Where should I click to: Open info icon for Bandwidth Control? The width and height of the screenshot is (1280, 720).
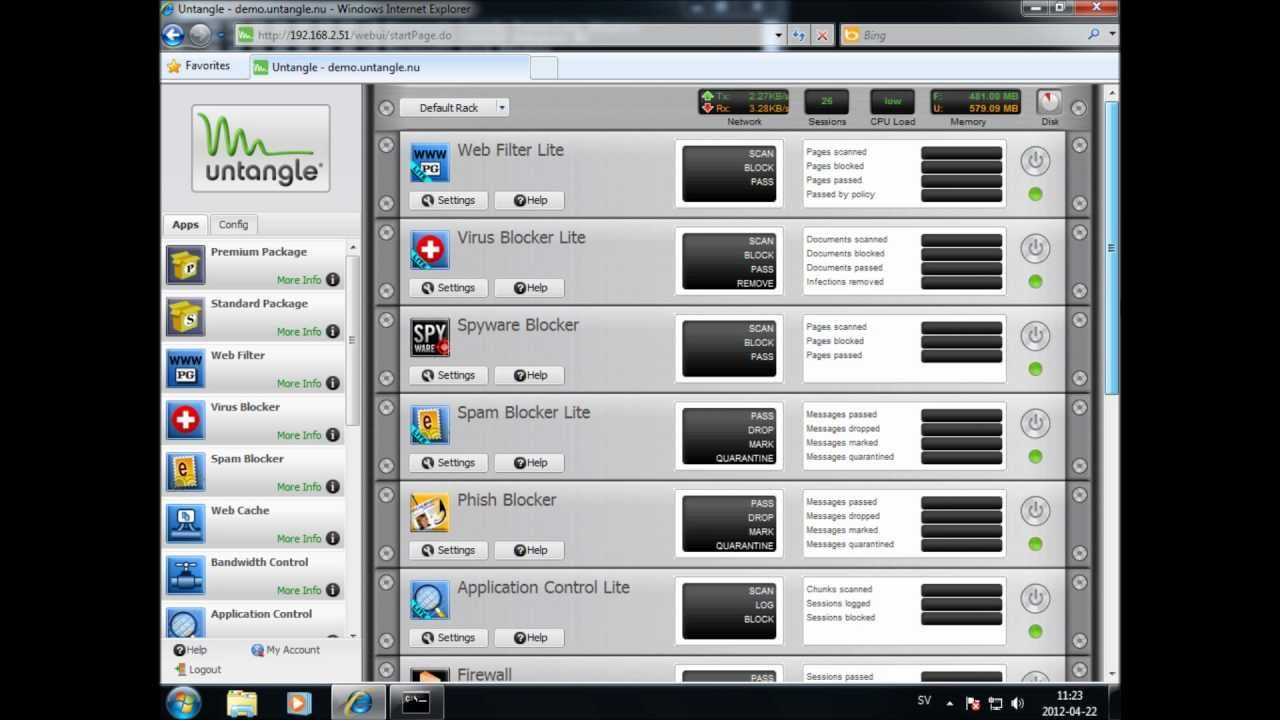333,590
